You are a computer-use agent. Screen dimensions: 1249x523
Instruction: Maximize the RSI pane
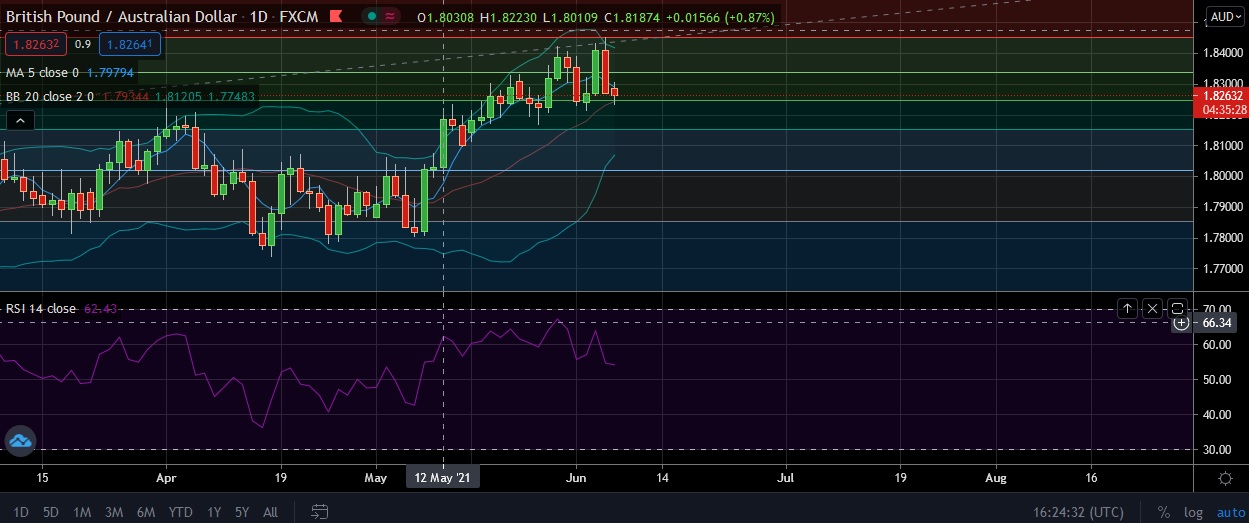tap(1177, 309)
